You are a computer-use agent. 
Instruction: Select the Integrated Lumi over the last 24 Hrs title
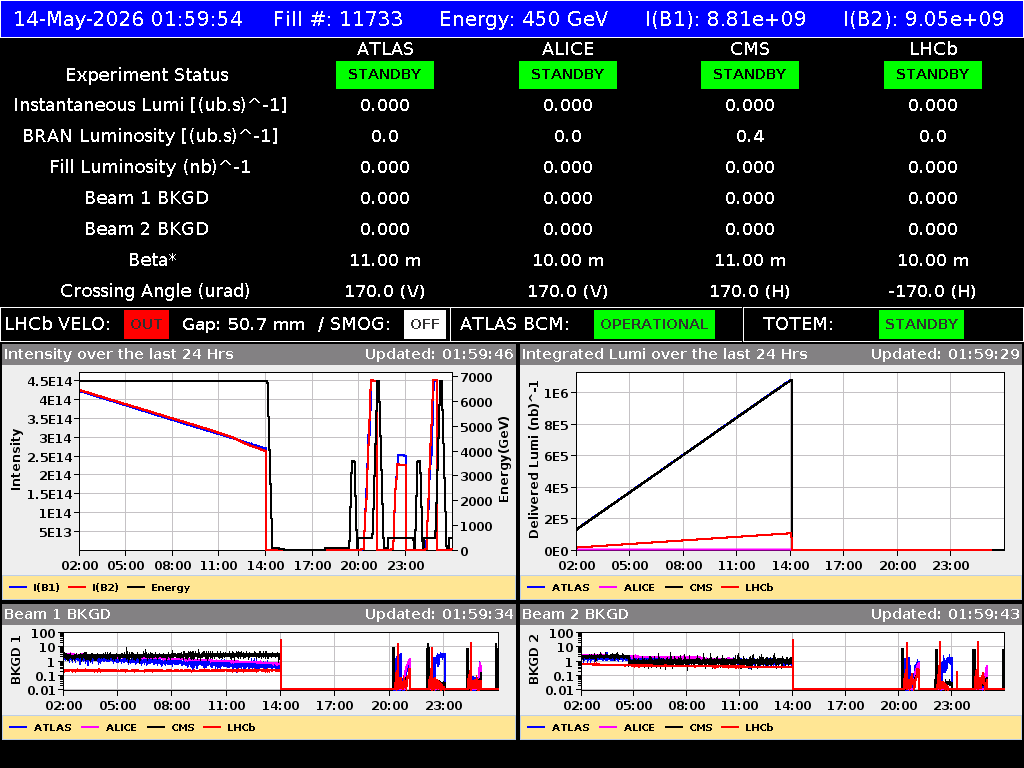point(665,354)
